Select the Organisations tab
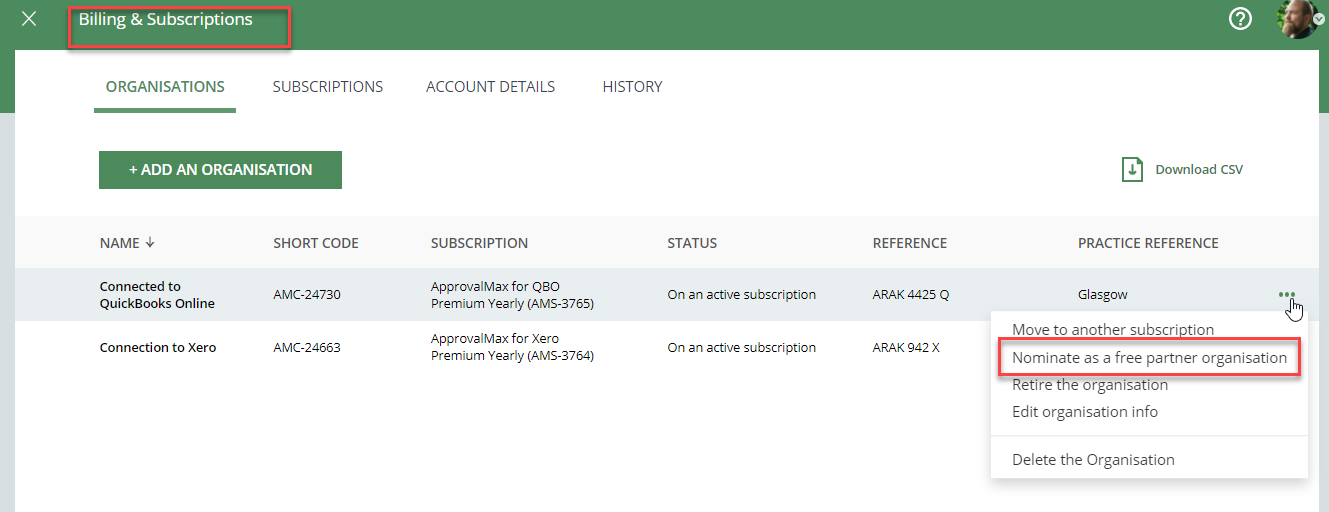This screenshot has height=512, width=1329. [165, 87]
